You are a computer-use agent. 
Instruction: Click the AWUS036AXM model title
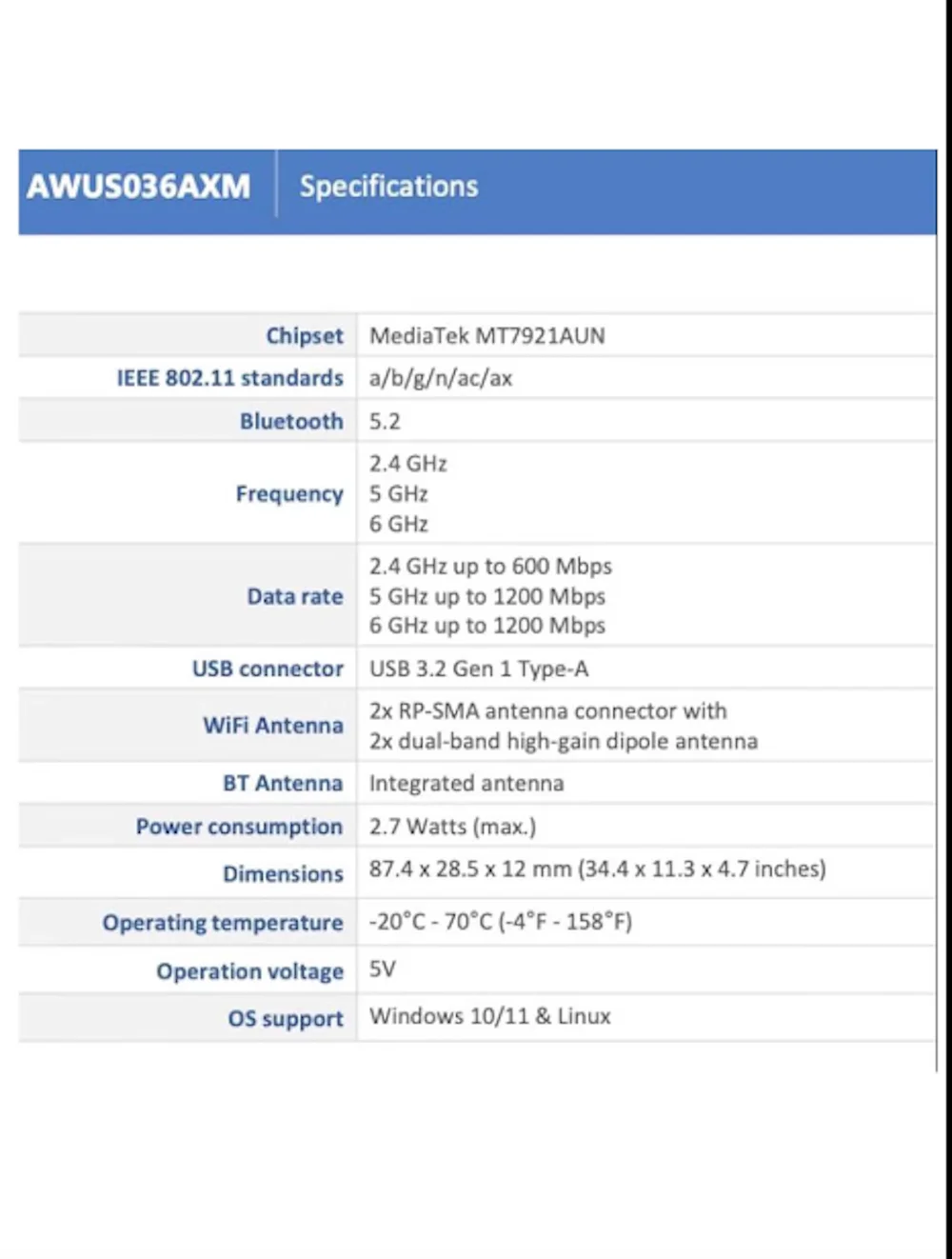(139, 186)
